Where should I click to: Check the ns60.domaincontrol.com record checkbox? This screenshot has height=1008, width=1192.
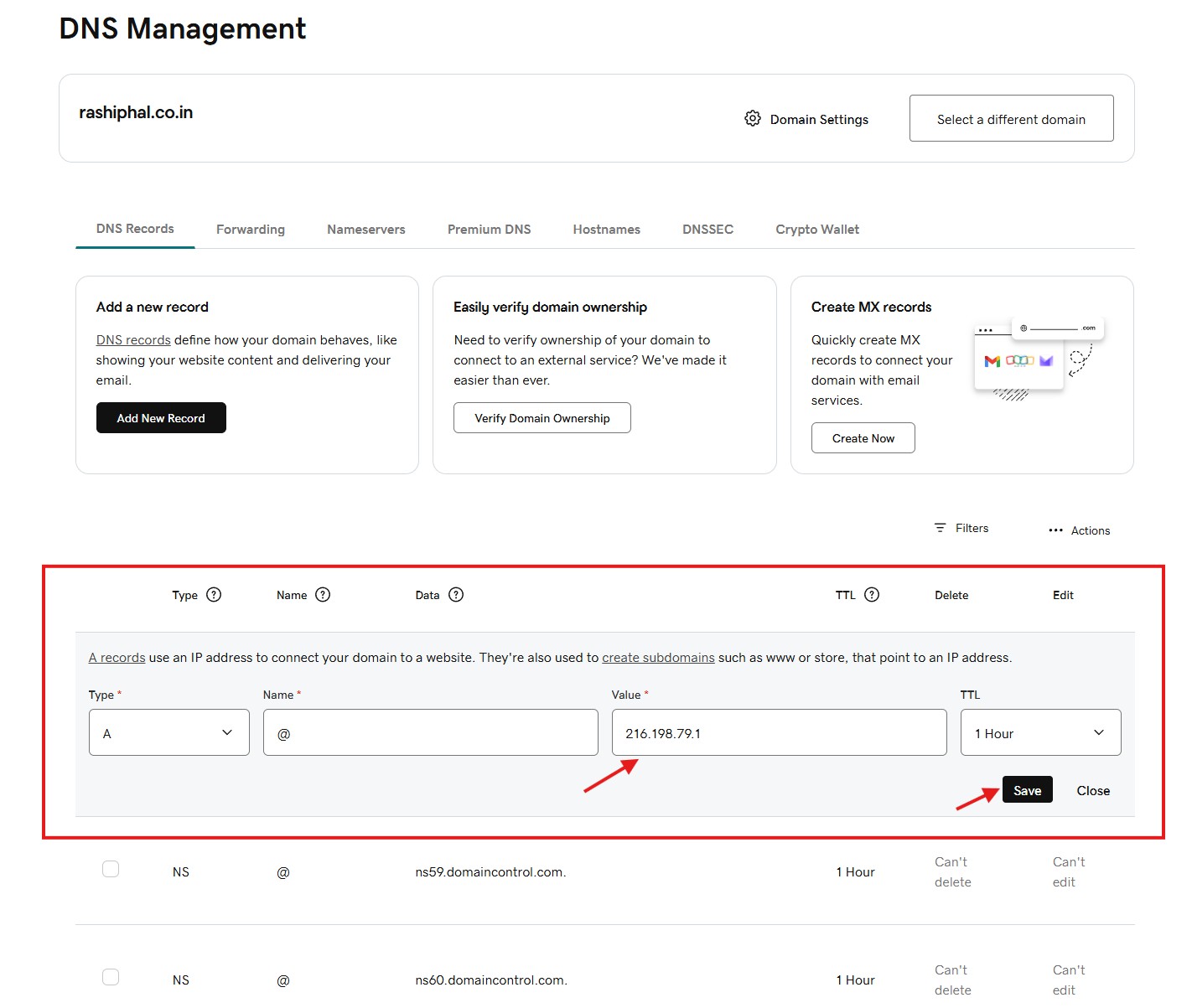pyautogui.click(x=111, y=977)
